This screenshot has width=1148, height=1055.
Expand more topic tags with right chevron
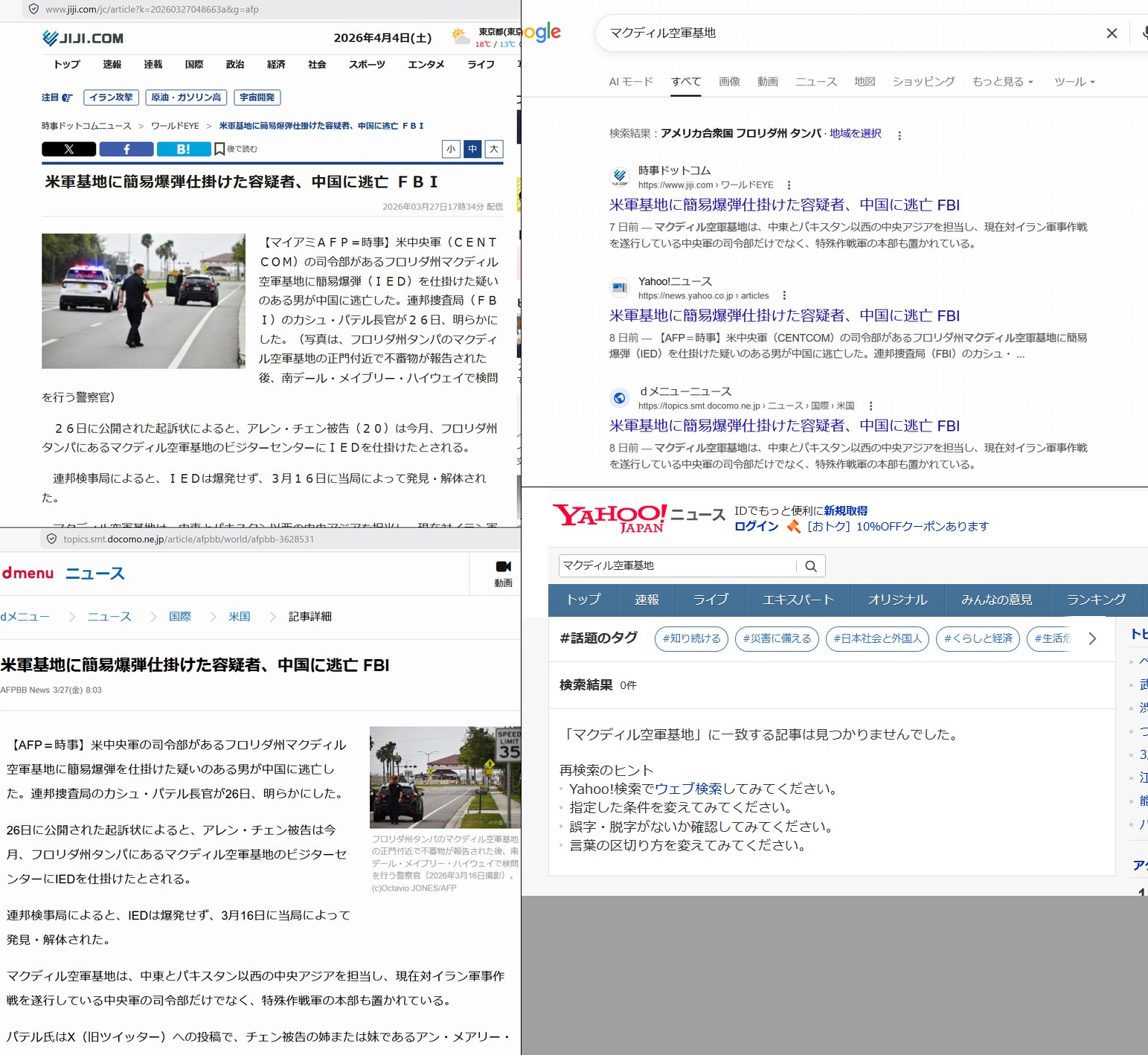pyautogui.click(x=1091, y=639)
